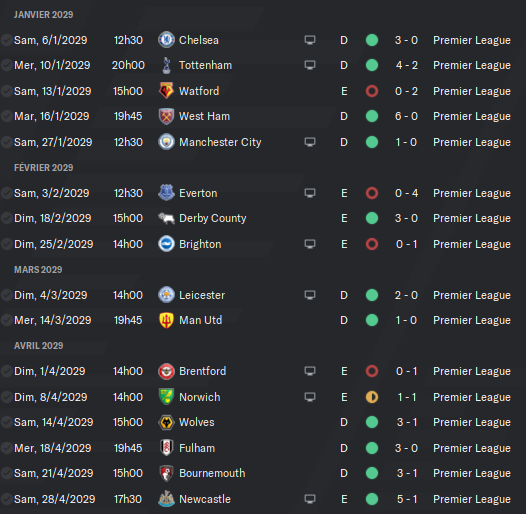The height and width of the screenshot is (514, 526).
Task: Click the Newcastle club crest
Action: (166, 499)
